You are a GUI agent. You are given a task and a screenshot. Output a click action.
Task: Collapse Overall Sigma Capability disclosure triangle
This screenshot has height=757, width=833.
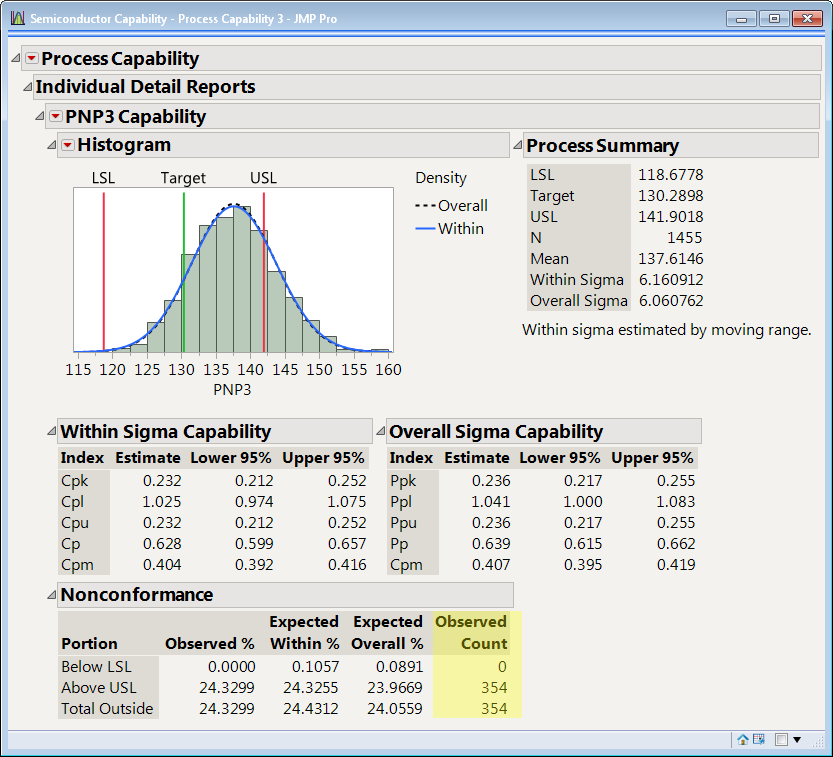point(380,430)
